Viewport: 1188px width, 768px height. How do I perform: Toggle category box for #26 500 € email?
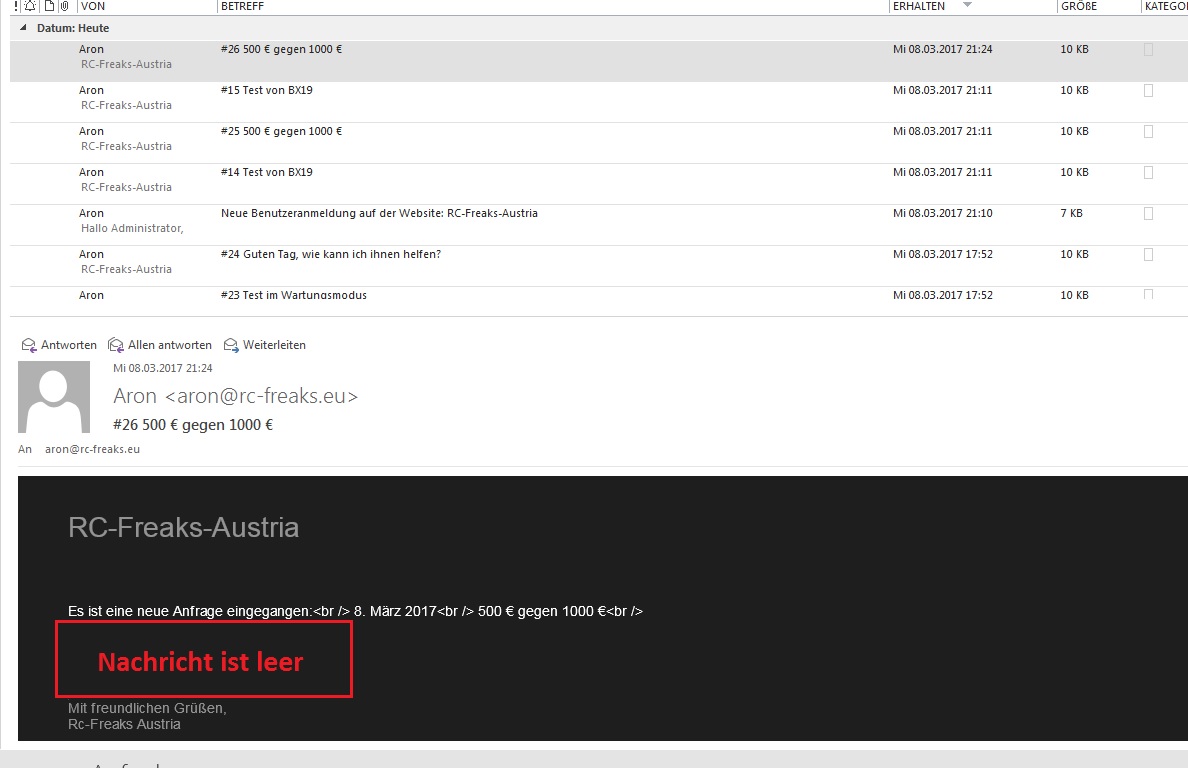(1148, 49)
